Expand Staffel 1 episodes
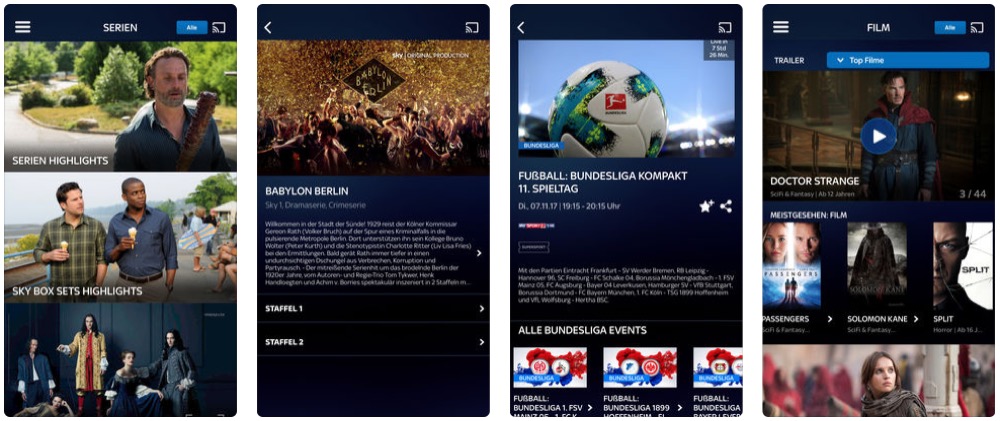1000x421 pixels. point(373,309)
